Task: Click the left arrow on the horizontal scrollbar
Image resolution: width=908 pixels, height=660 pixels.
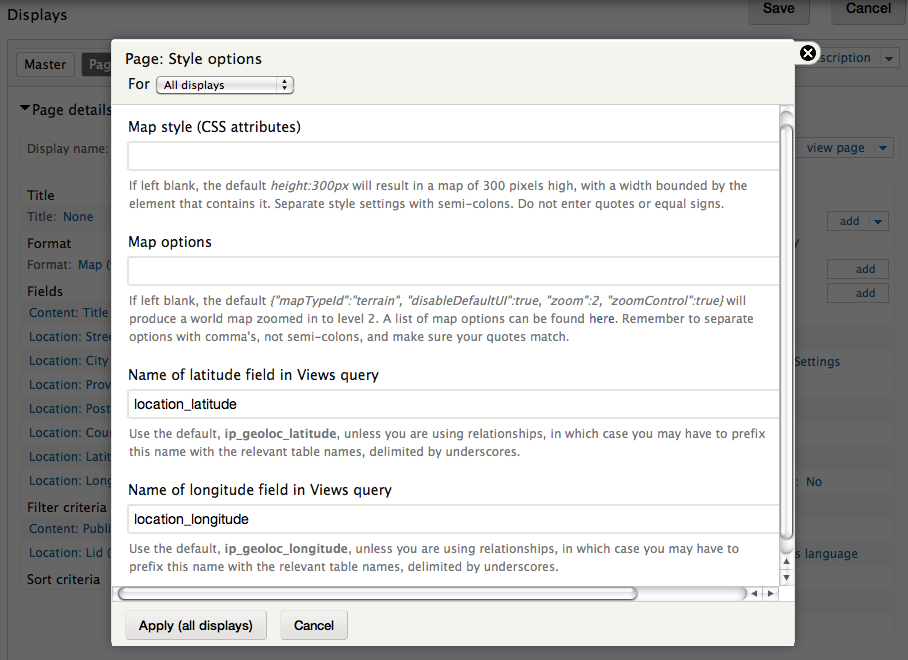Action: [x=754, y=593]
